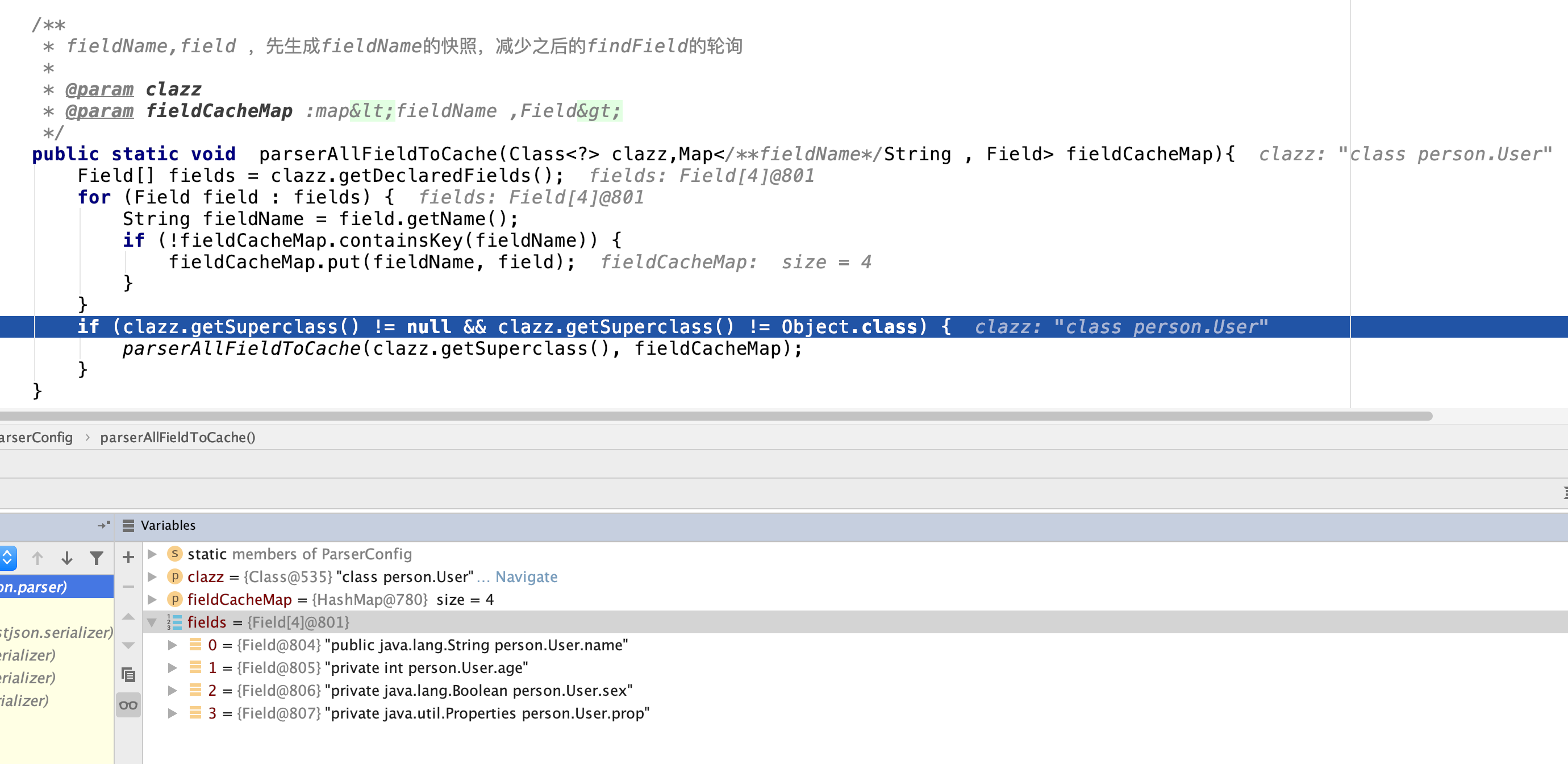
Task: Click the Filter frames funnel icon
Action: pyautogui.click(x=96, y=558)
